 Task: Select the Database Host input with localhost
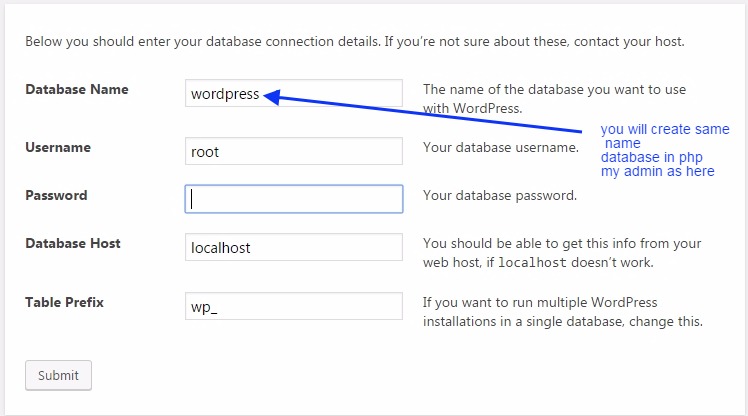294,247
